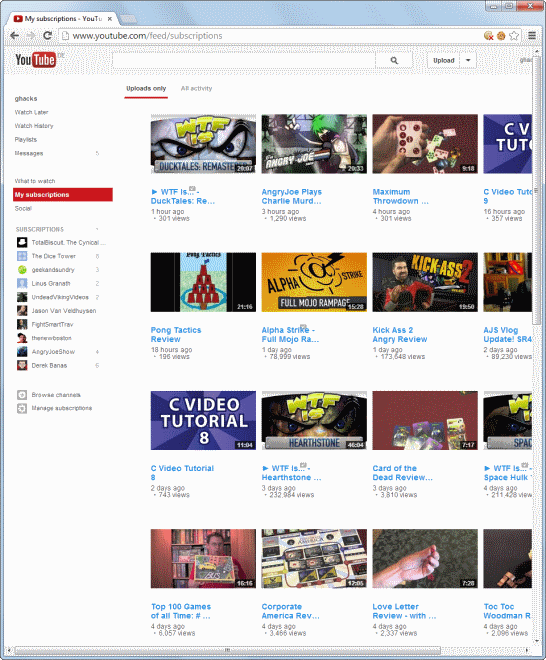The image size is (546, 660).
Task: Open TotalBiscuit channel avatar
Action: click(x=22, y=242)
